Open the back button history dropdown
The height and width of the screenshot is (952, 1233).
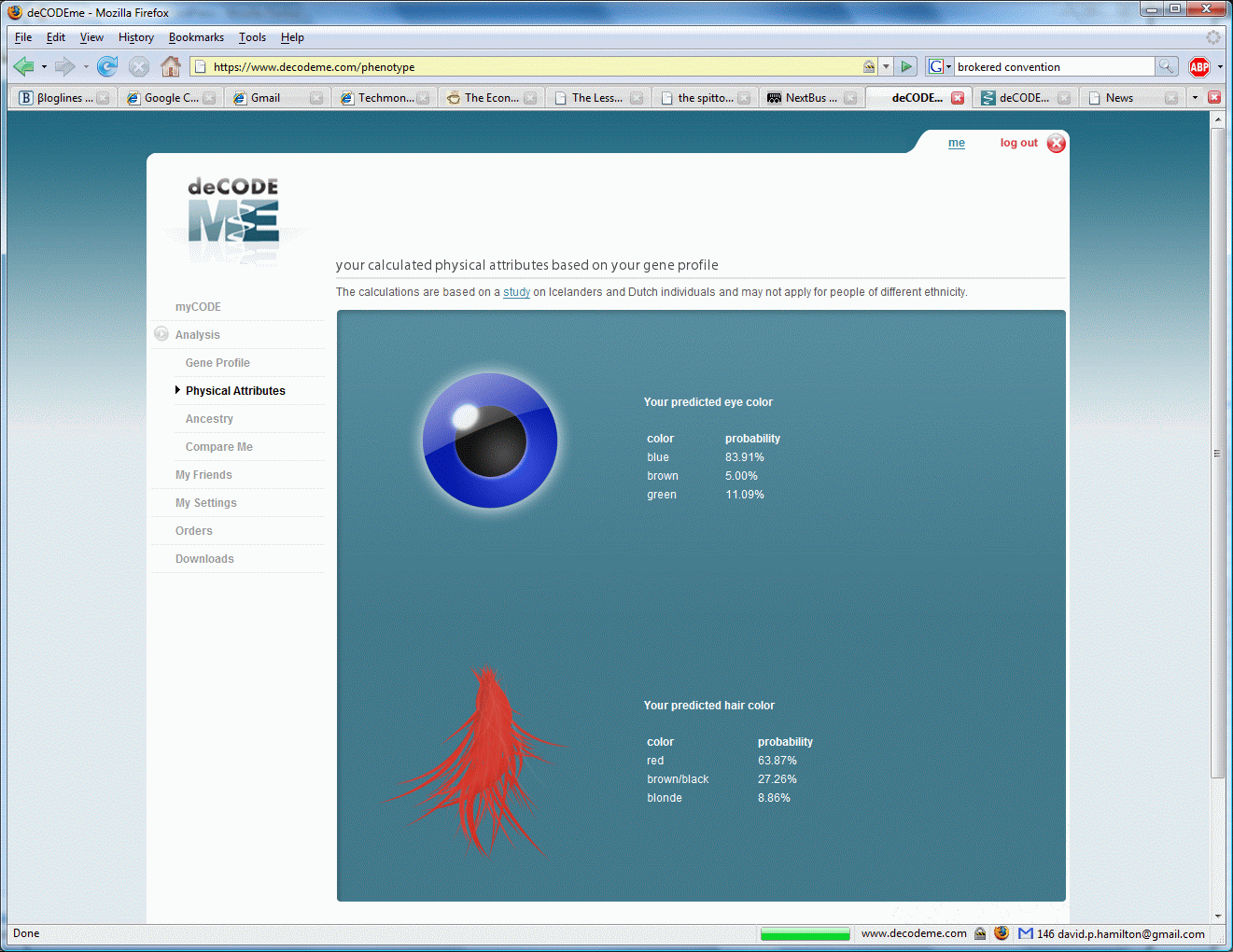(44, 67)
